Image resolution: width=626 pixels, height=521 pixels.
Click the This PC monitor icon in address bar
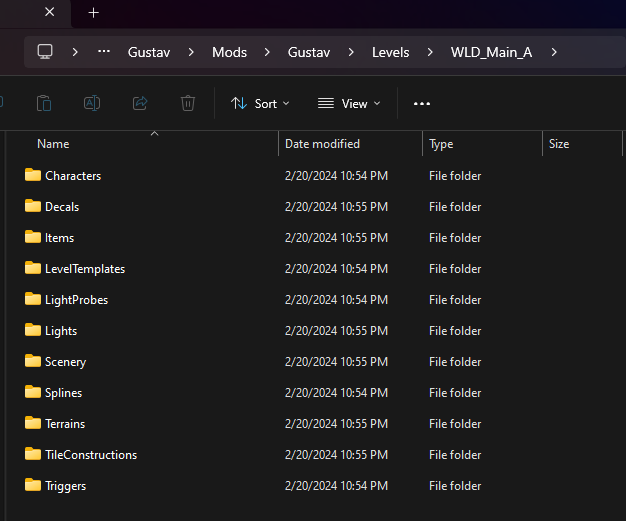point(45,52)
